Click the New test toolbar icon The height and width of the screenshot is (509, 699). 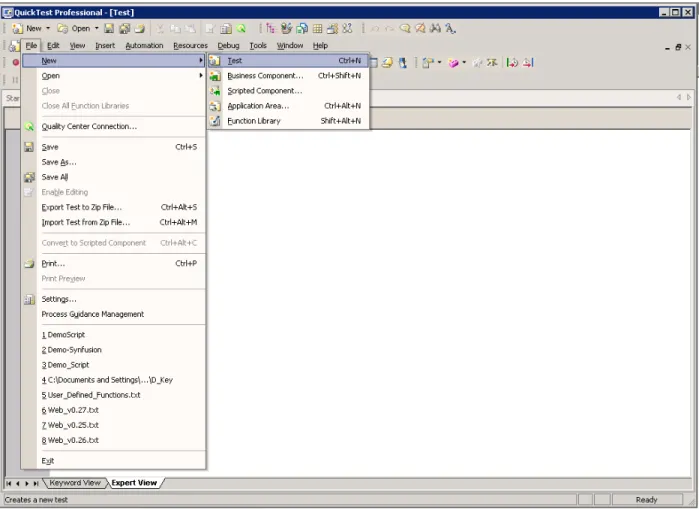tap(17, 29)
